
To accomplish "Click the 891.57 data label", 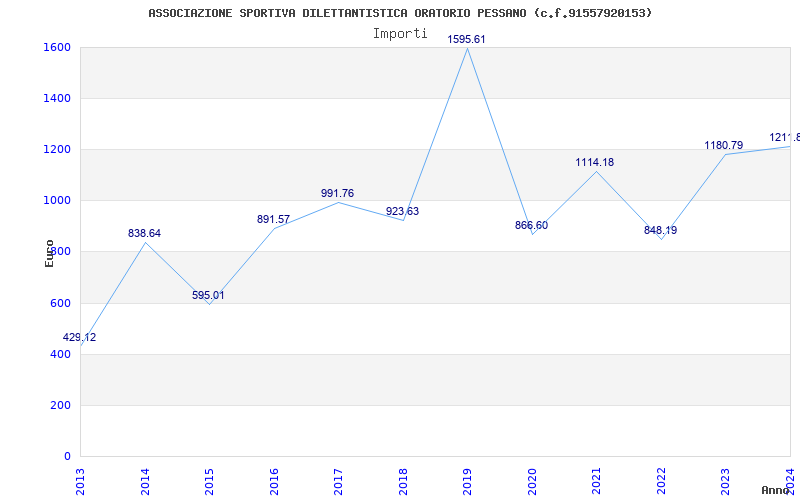I will click(273, 219).
